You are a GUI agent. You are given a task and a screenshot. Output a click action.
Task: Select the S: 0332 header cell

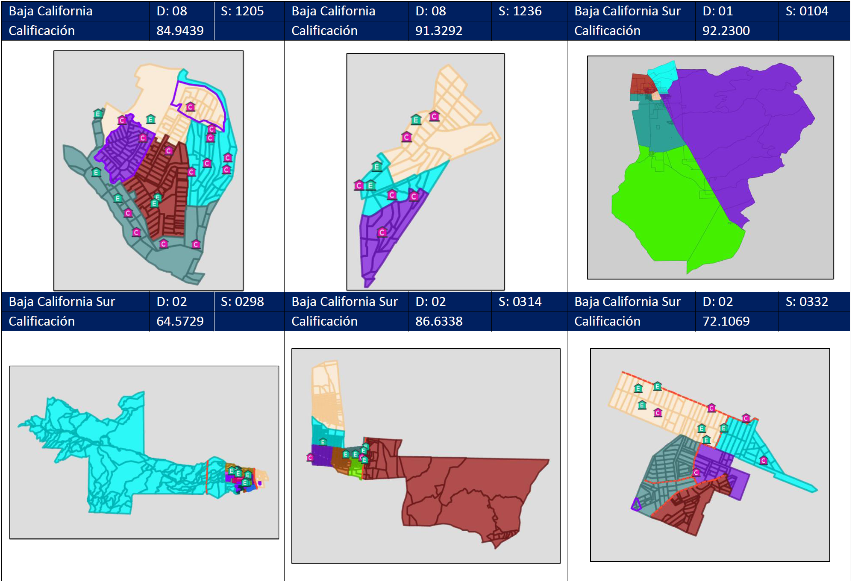806,301
